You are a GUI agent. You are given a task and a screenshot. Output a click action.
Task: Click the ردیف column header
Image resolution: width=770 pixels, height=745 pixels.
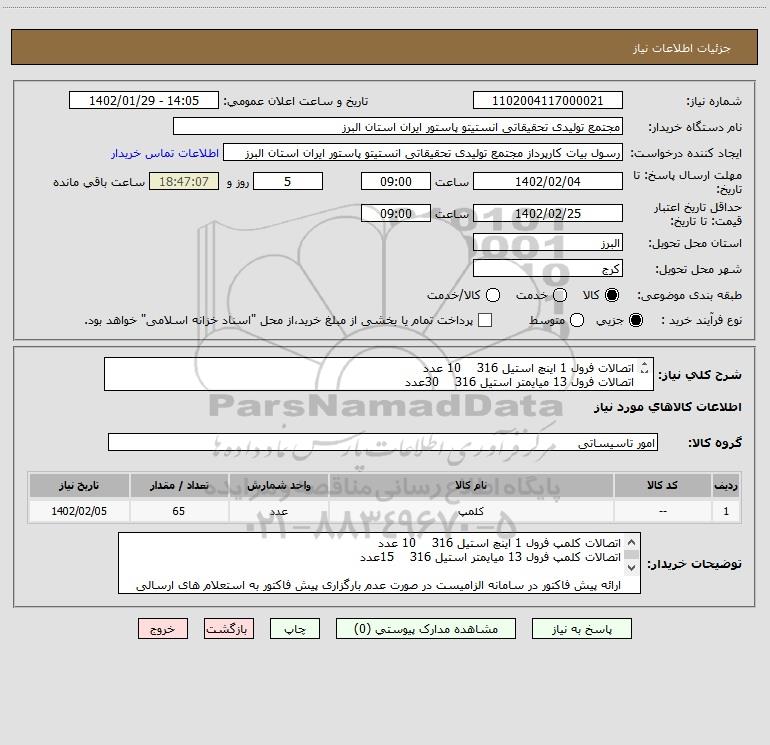(x=726, y=485)
